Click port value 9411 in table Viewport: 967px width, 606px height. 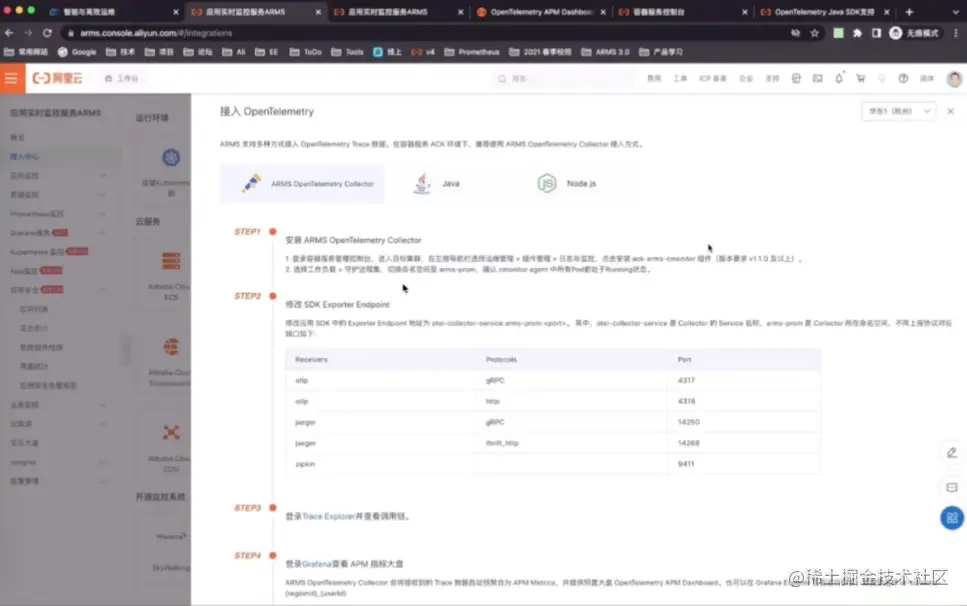(686, 464)
